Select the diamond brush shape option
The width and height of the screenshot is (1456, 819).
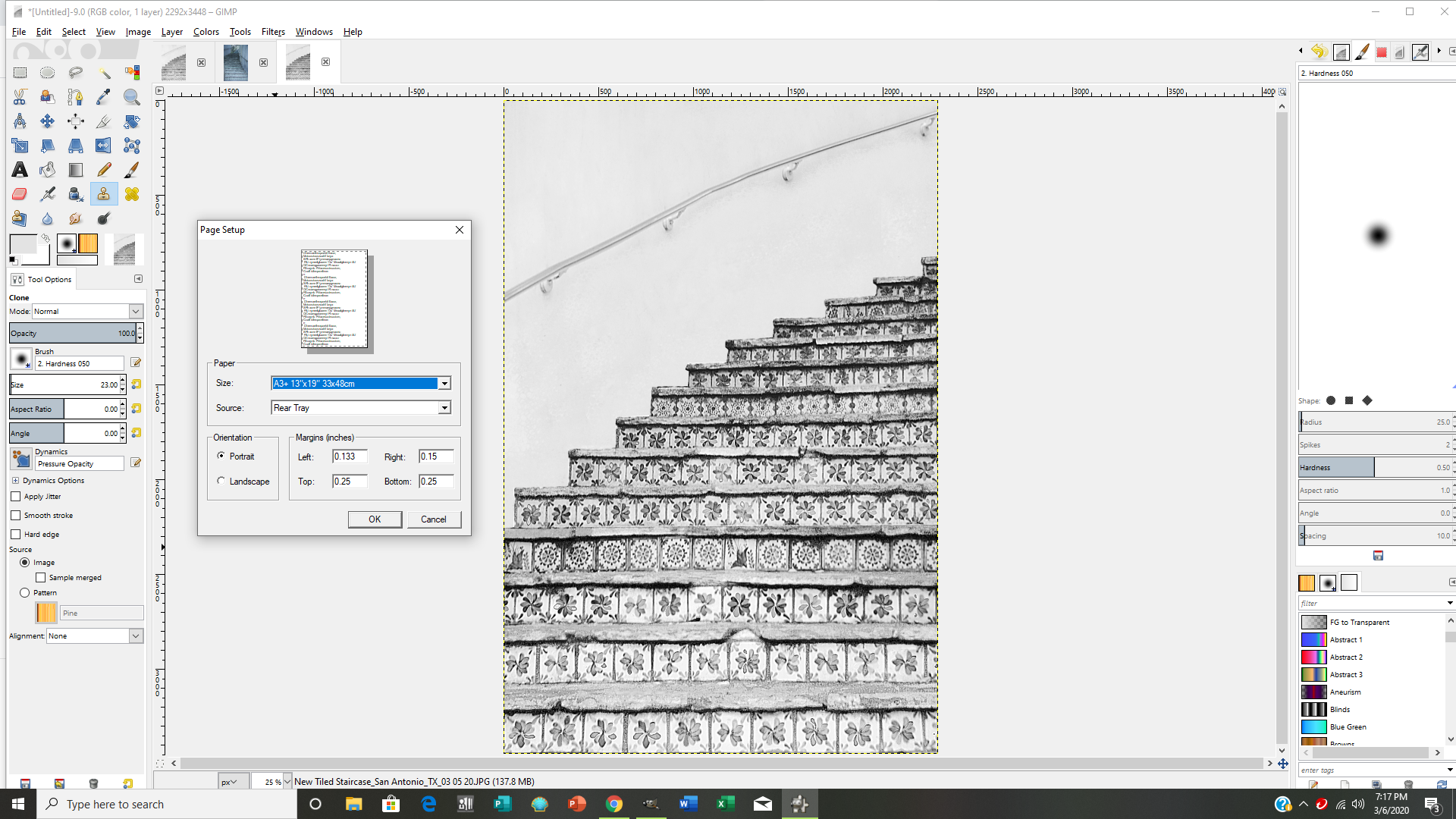point(1367,400)
